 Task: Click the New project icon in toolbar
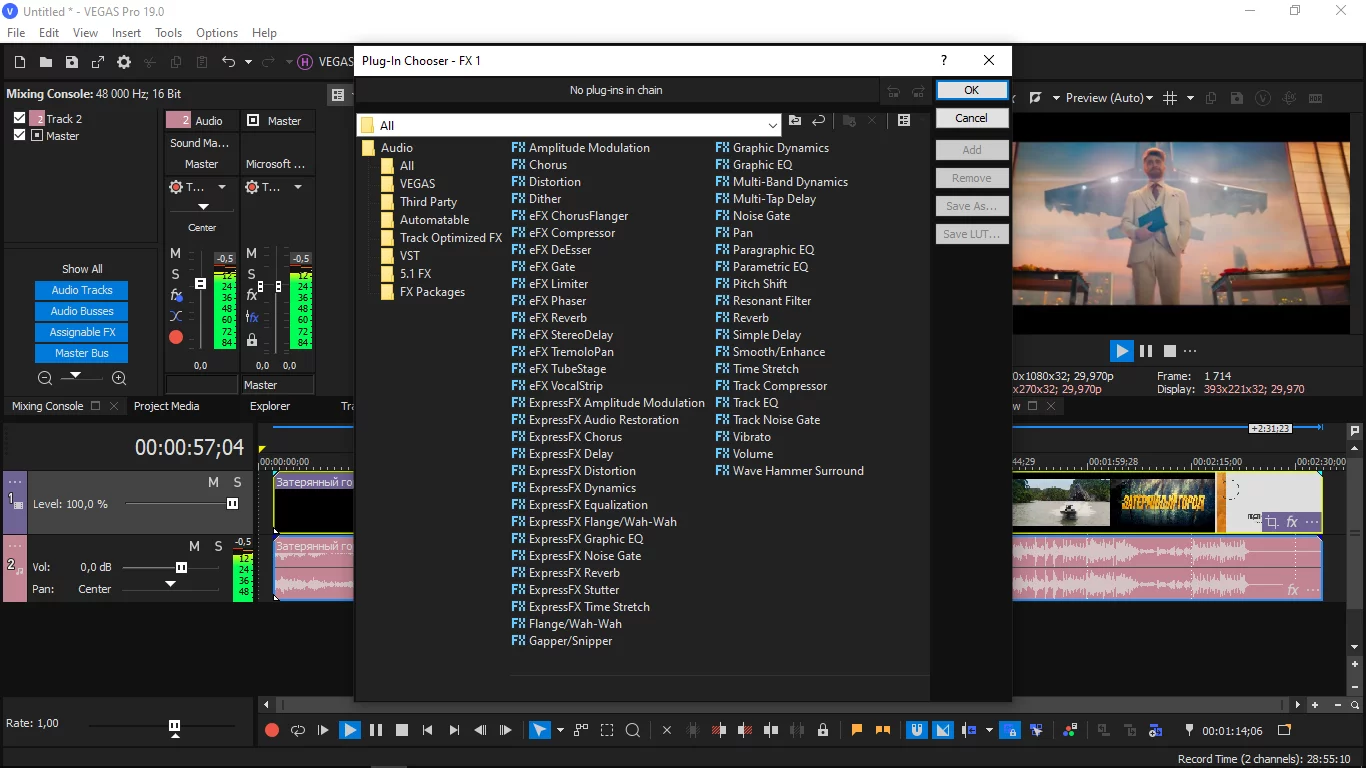20,62
